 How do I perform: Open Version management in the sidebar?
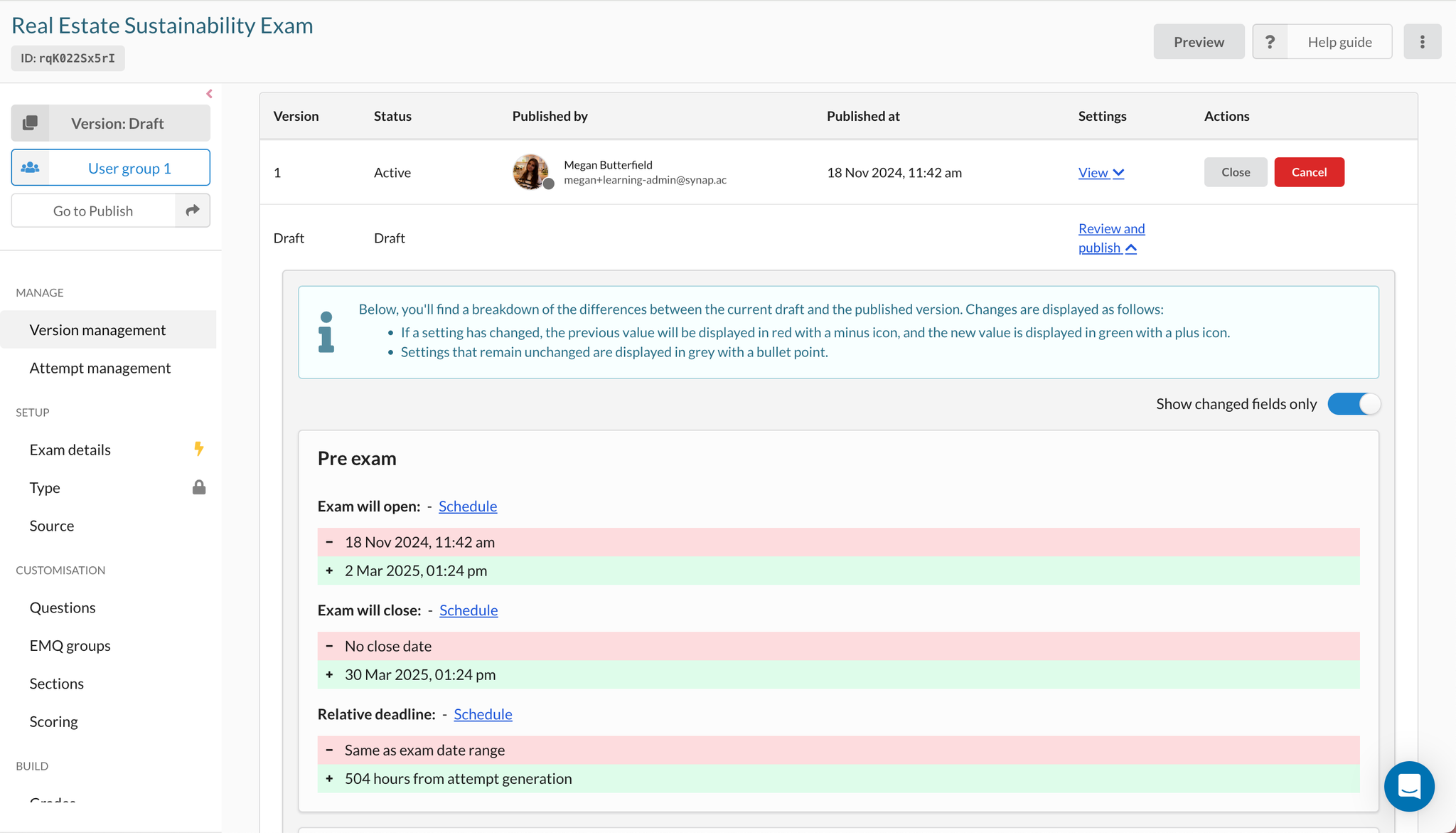tap(97, 329)
